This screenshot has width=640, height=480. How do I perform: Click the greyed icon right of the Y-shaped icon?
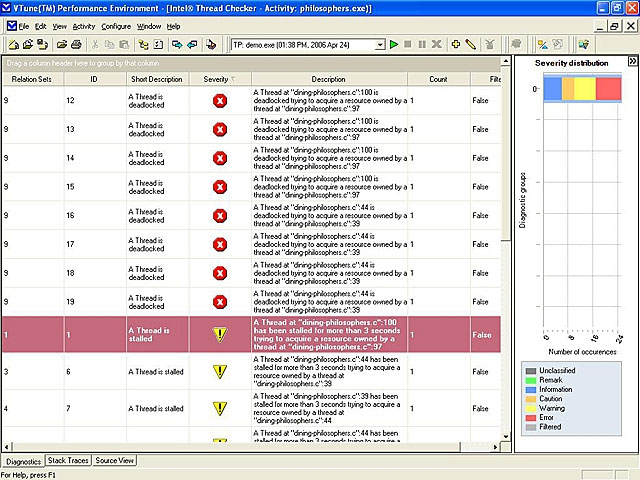tap(516, 44)
